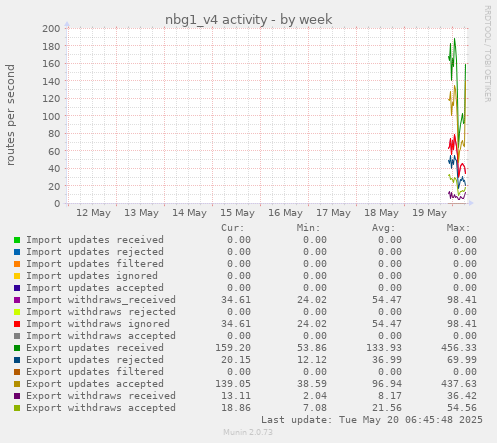Screen dimensions: 497x443
Task: Click the 'Import withdraws accepted' gray swatch
Action: [x=17, y=336]
